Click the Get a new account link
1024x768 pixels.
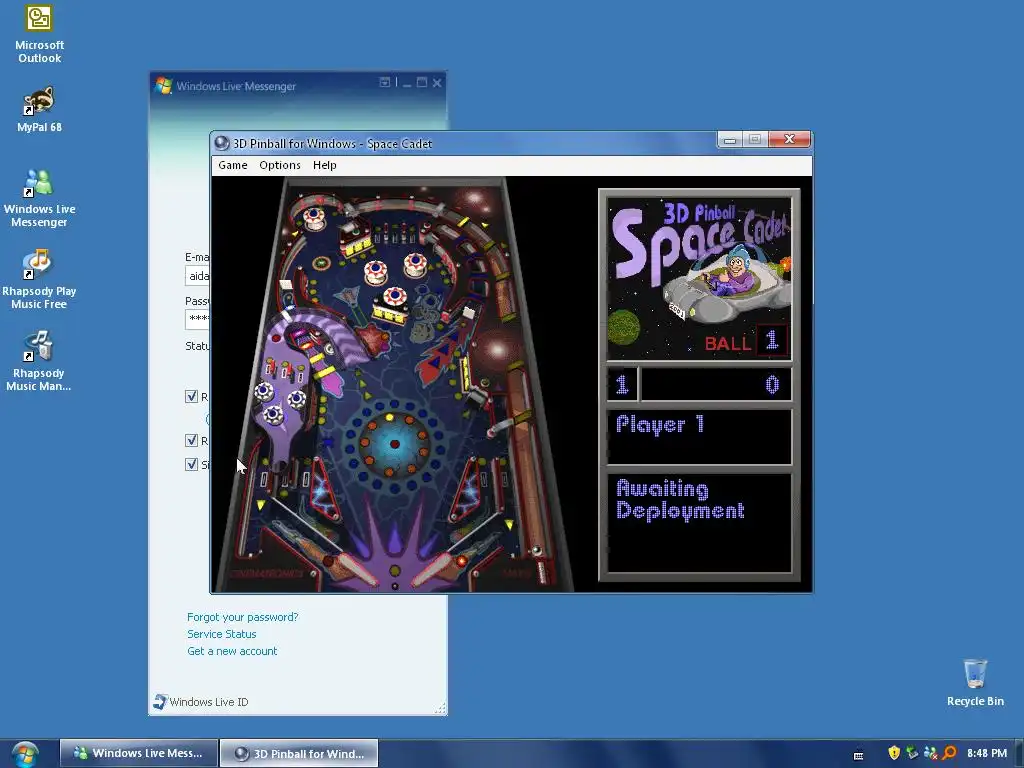(232, 651)
